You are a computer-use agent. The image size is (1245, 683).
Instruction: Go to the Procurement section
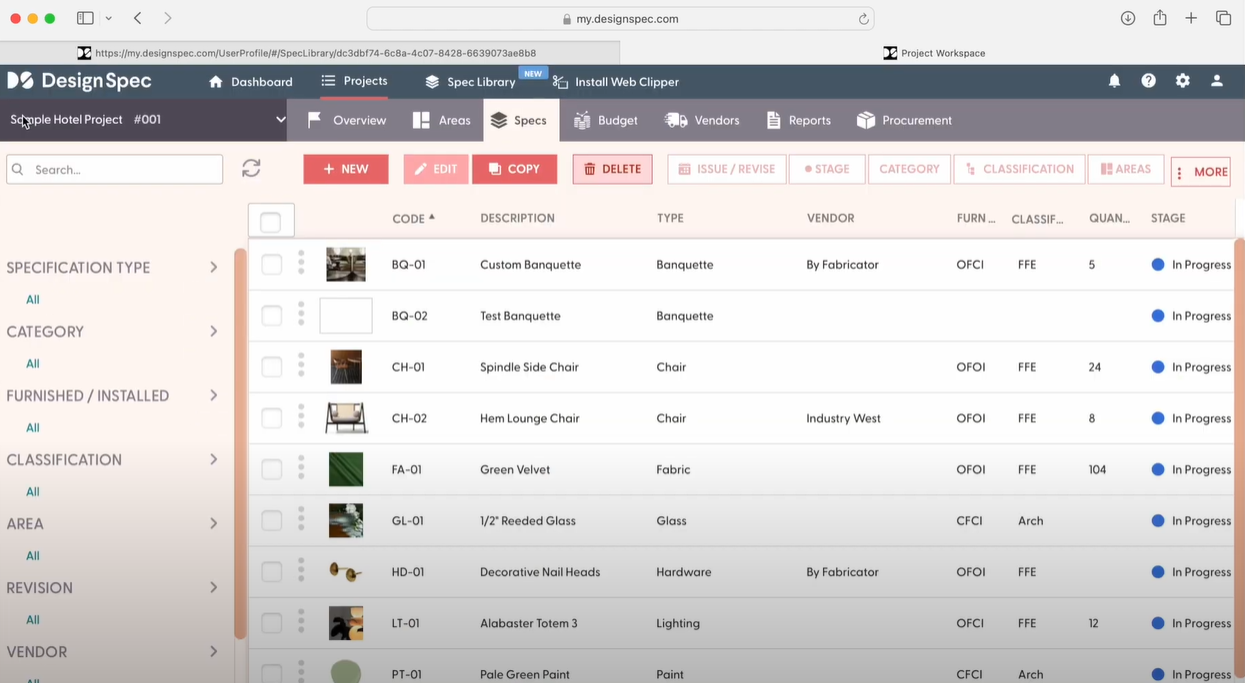(903, 119)
